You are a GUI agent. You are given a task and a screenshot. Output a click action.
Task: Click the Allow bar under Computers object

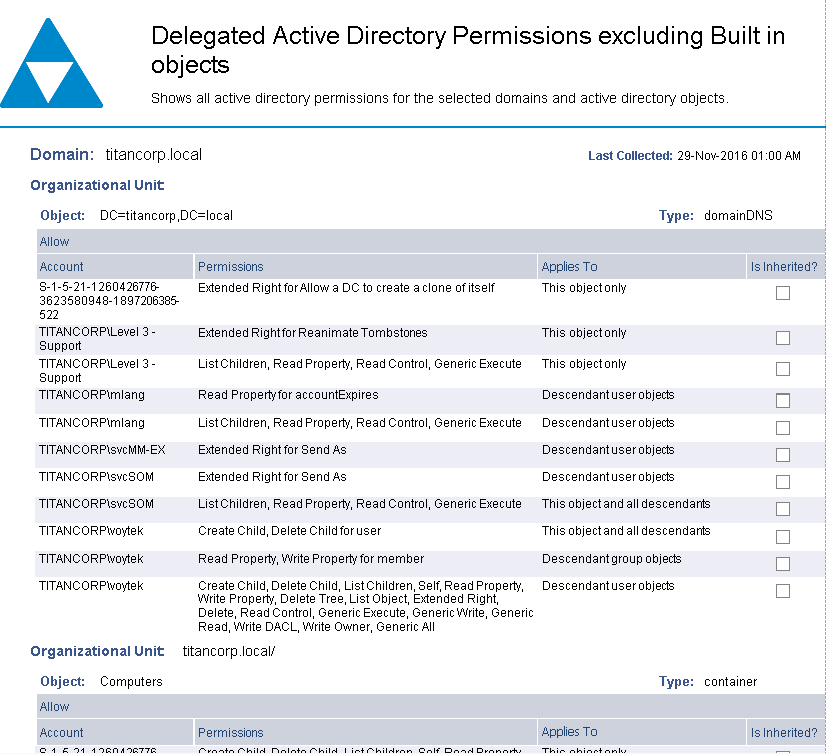[x=55, y=707]
